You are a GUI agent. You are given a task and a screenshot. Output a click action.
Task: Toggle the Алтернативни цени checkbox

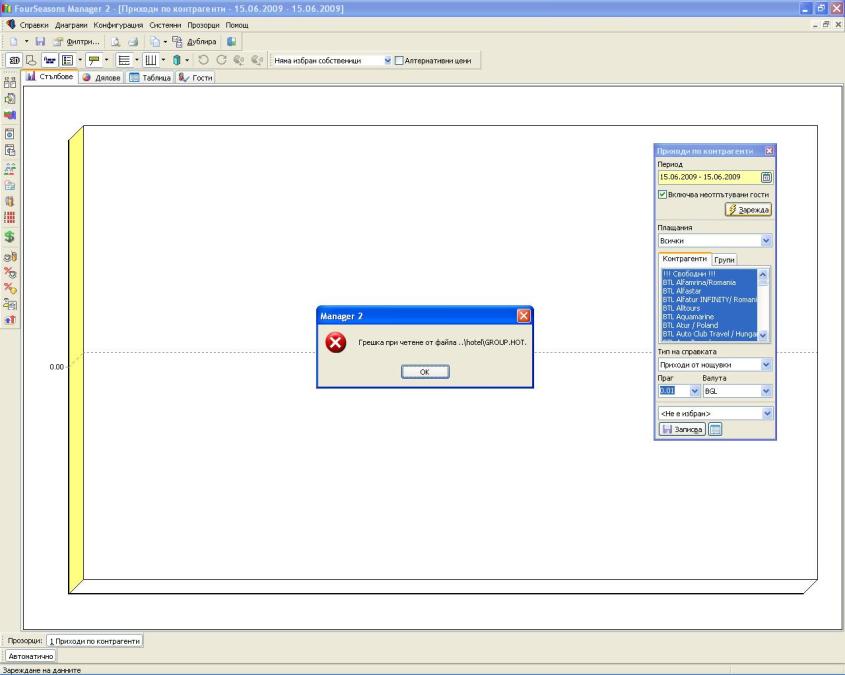(x=400, y=61)
